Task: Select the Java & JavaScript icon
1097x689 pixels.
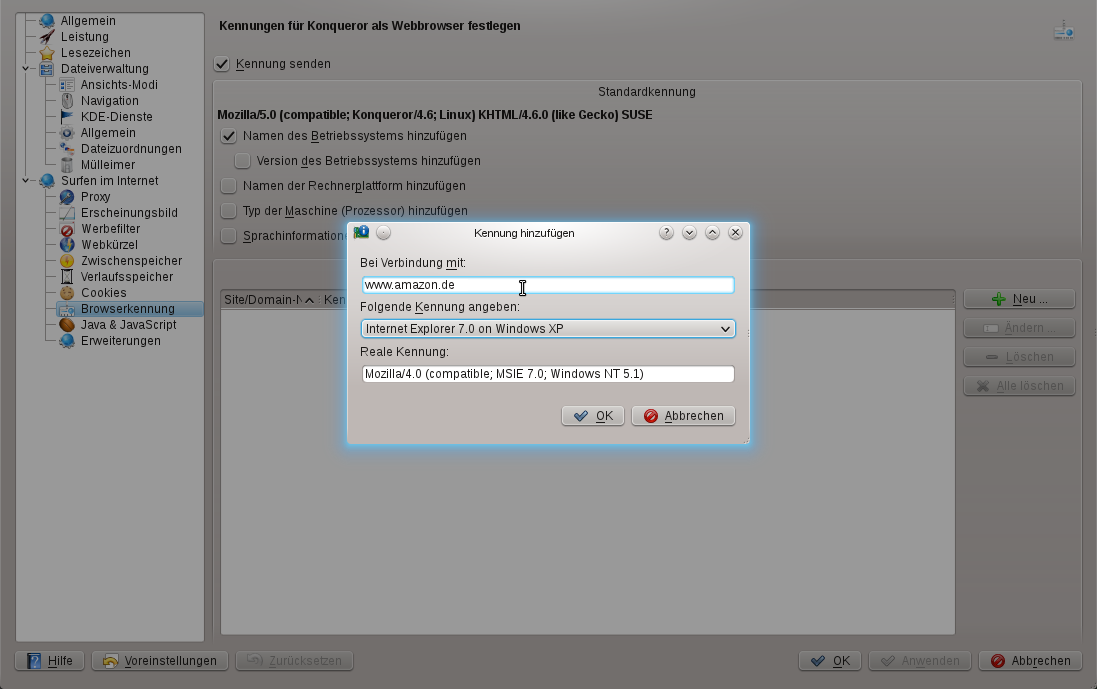Action: point(67,325)
